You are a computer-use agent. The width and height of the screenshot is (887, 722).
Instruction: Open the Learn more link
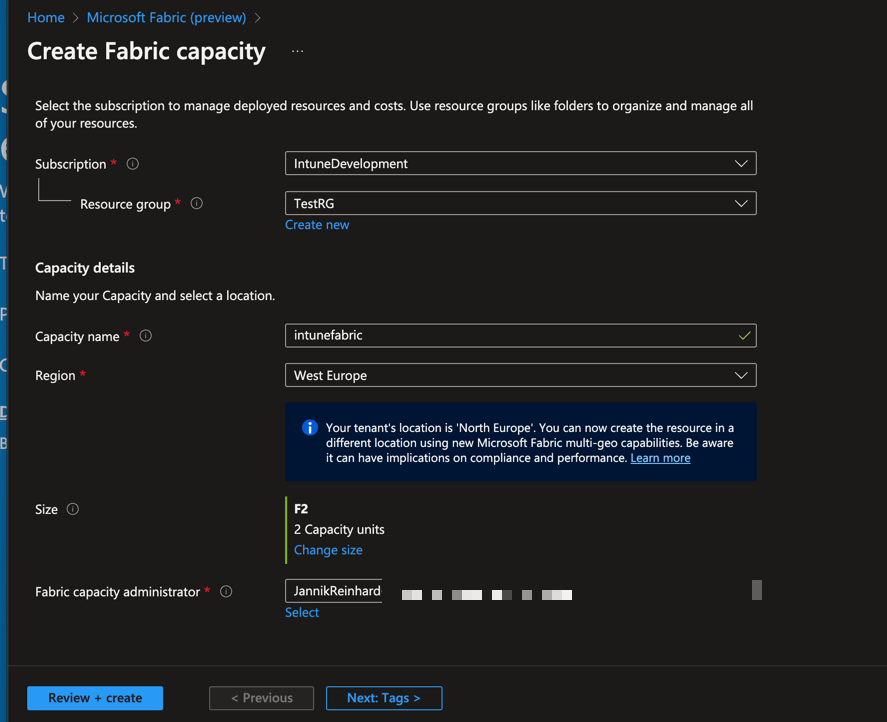click(x=660, y=458)
